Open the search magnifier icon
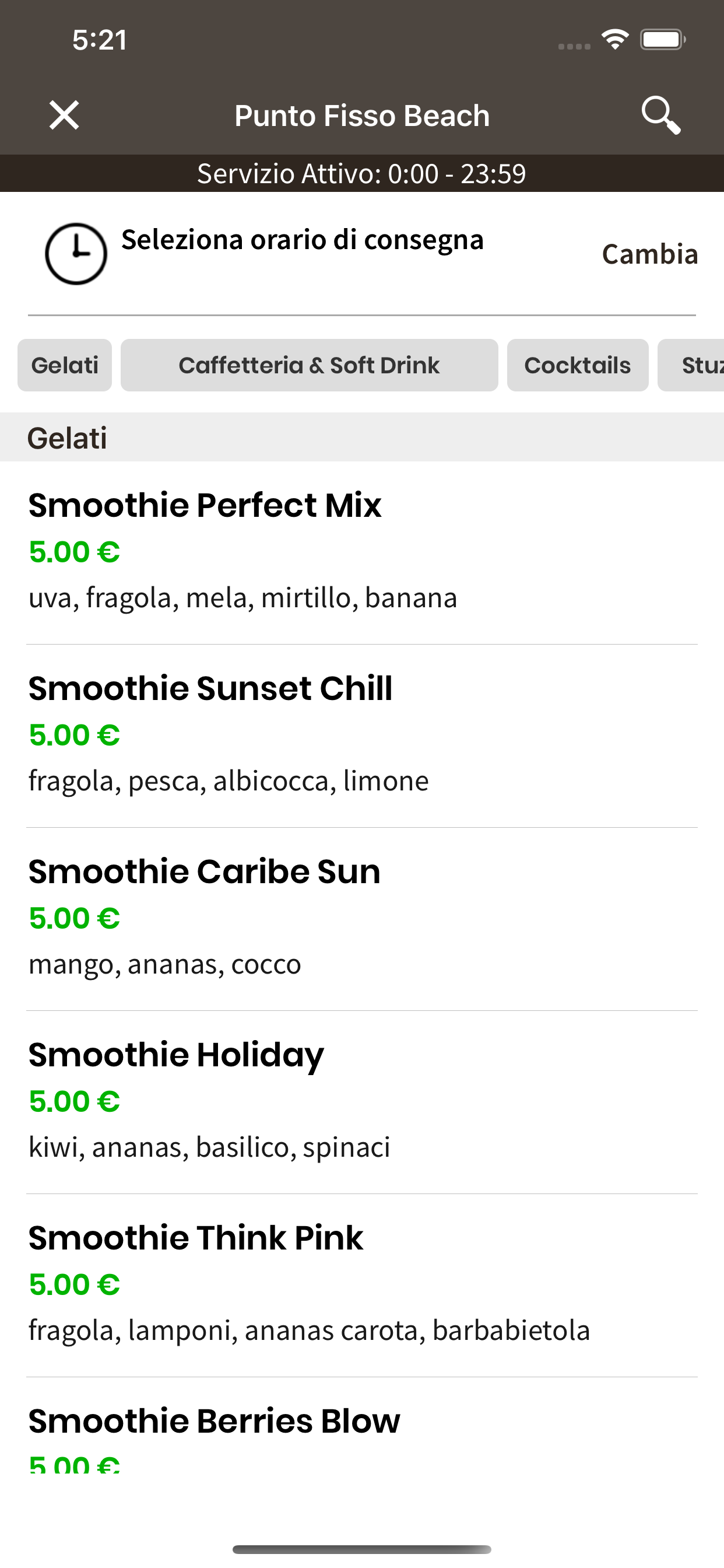Viewport: 724px width, 1568px height. pyautogui.click(x=660, y=115)
